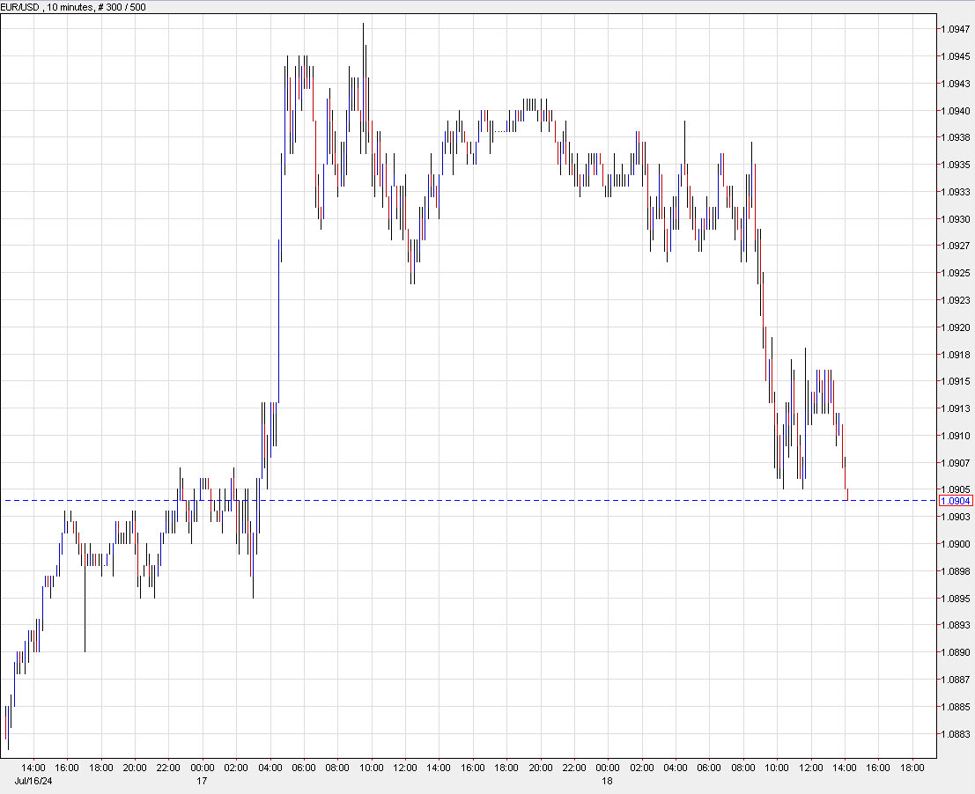975x794 pixels.
Task: Click the Jul/16/24 date label
Action: (34, 780)
